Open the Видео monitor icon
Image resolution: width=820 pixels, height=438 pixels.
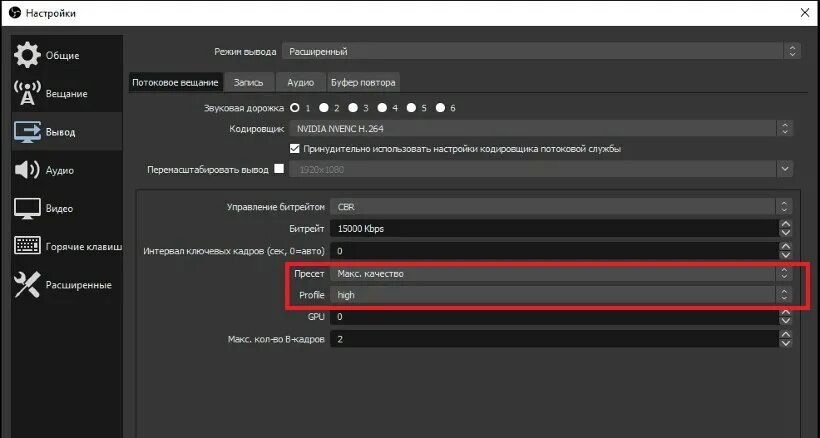click(x=27, y=209)
